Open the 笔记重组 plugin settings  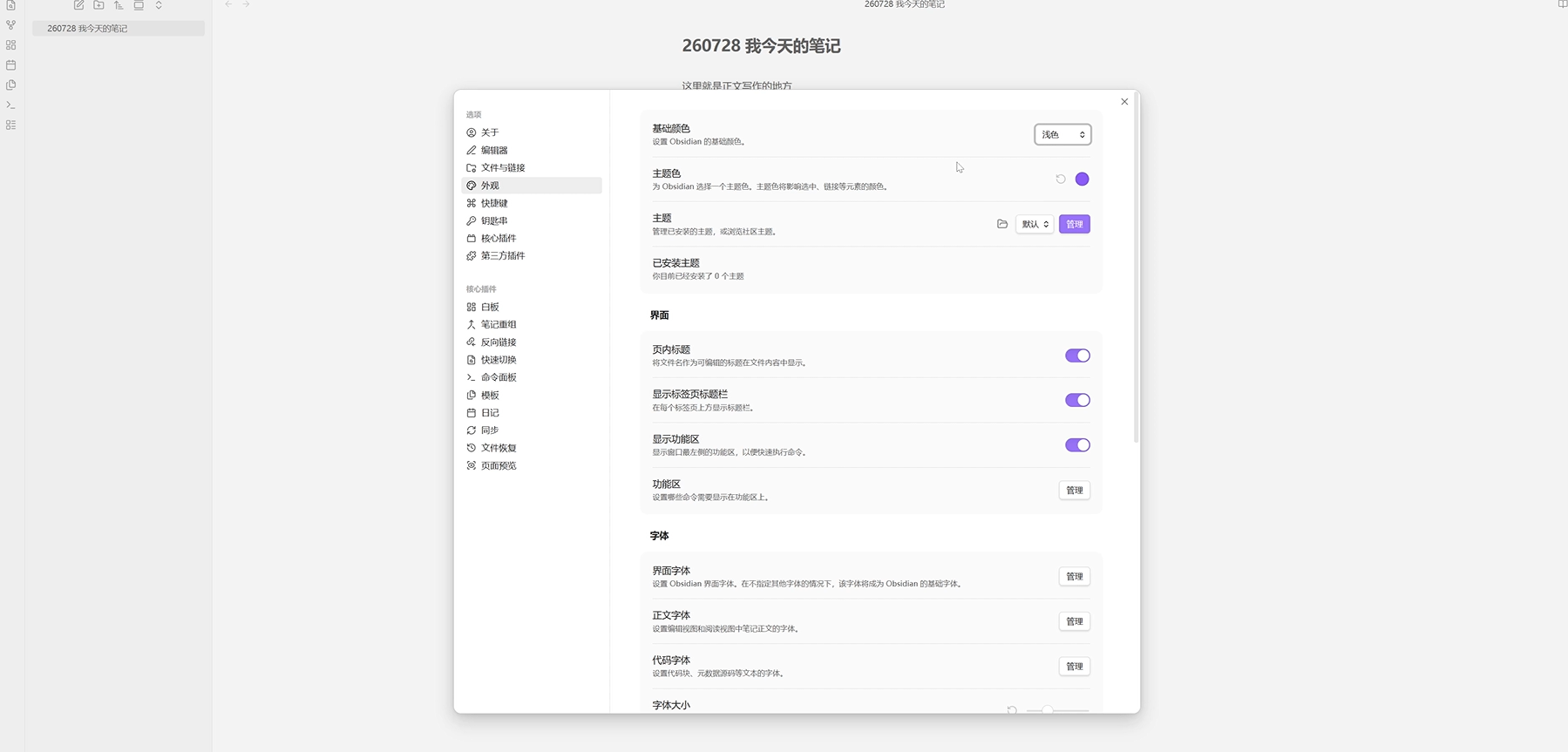pos(532,324)
